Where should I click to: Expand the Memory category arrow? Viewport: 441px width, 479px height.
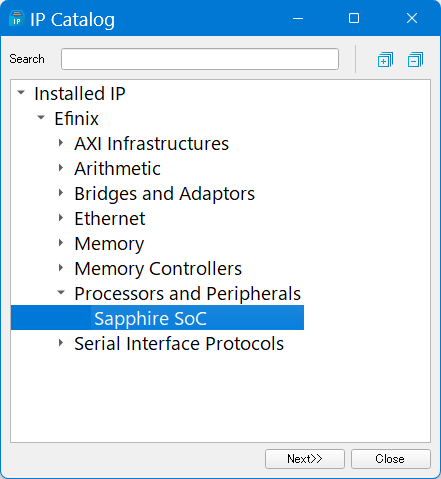click(61, 243)
